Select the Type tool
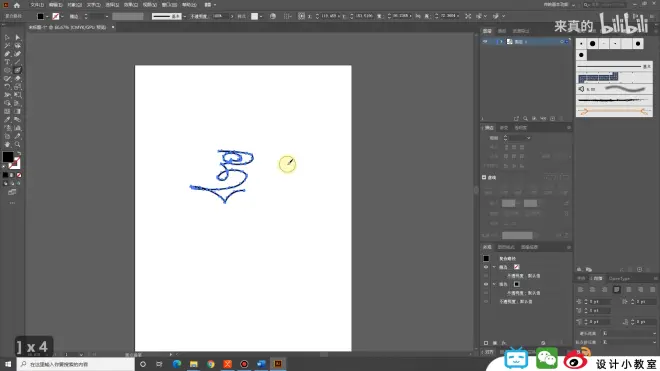 (7, 62)
